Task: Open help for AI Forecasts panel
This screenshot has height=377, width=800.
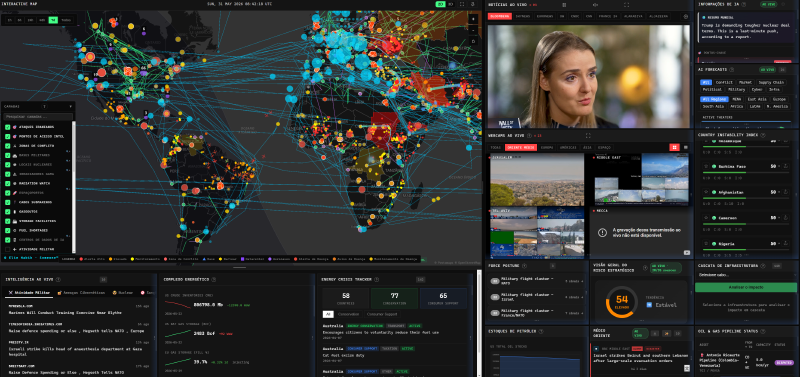Action: 732,69
